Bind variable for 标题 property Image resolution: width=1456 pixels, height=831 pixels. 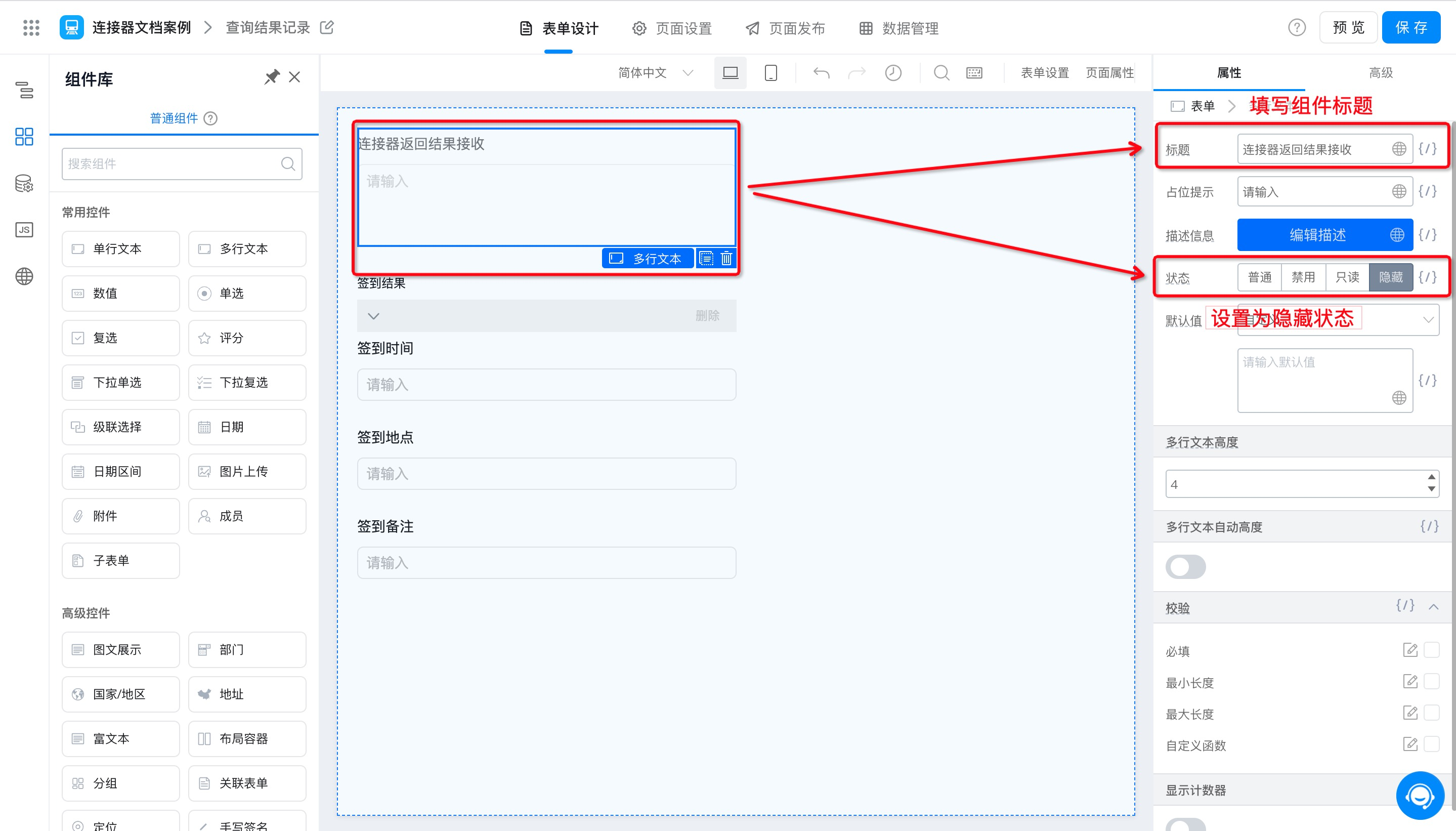tap(1428, 149)
